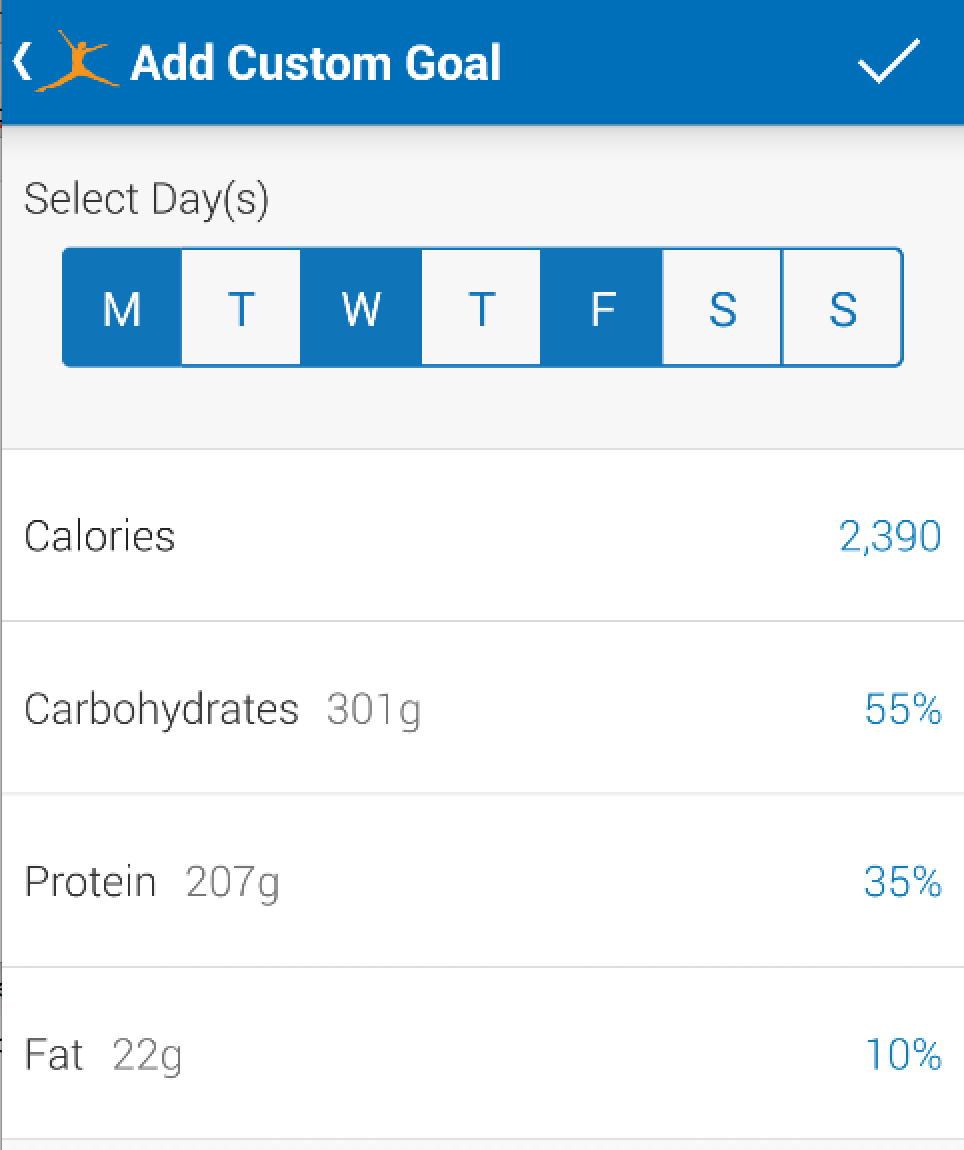Open the Calories row
The width and height of the screenshot is (964, 1150).
click(482, 535)
